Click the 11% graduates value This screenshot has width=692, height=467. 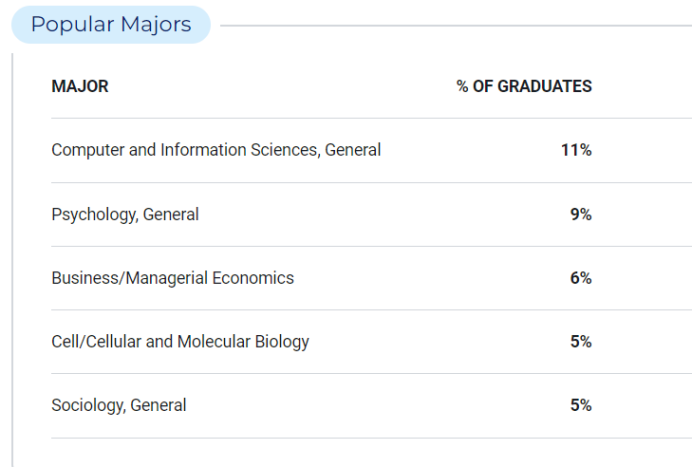pos(576,150)
